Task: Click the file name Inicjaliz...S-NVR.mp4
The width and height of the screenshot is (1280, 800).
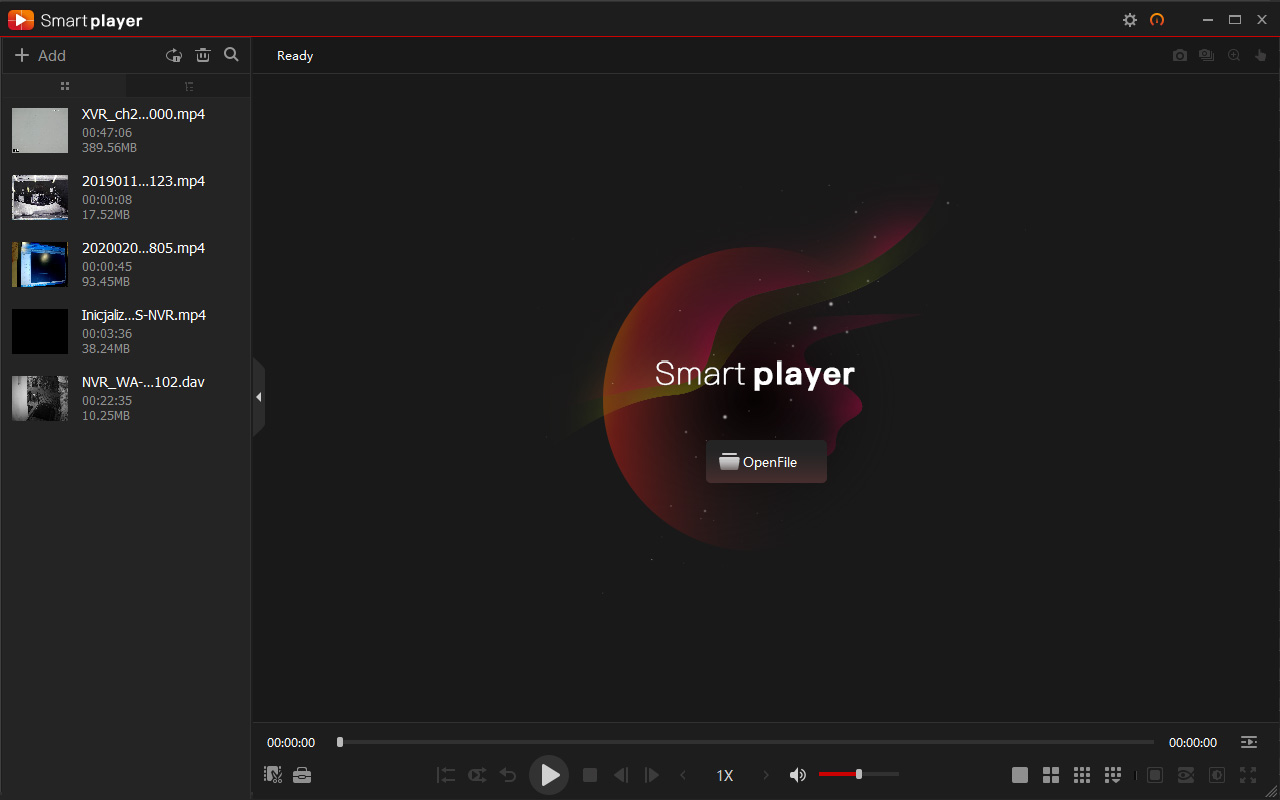Action: pos(144,315)
